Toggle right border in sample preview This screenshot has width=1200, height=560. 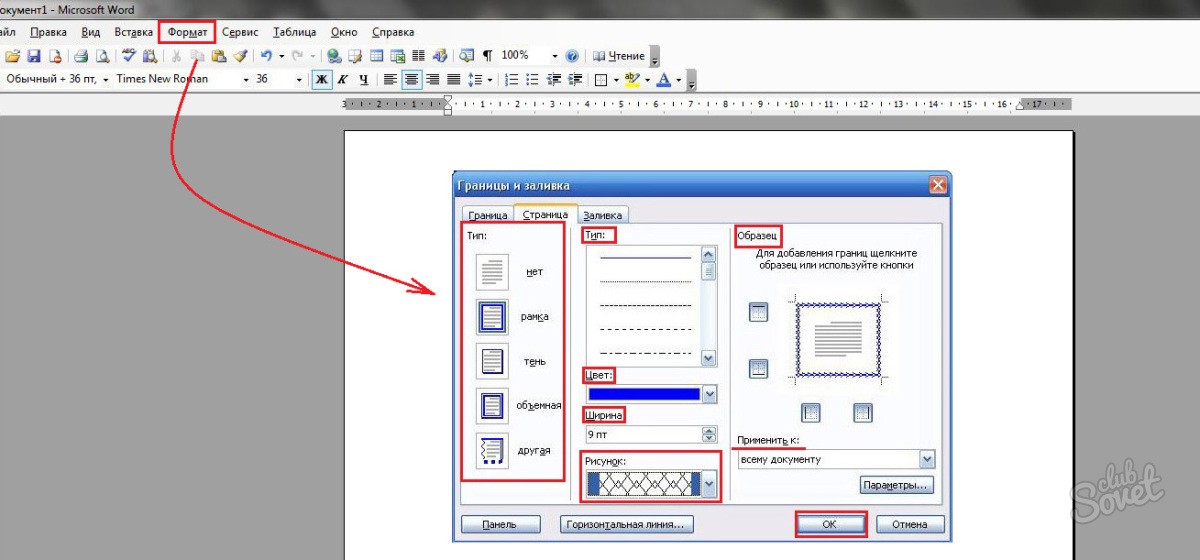(862, 412)
